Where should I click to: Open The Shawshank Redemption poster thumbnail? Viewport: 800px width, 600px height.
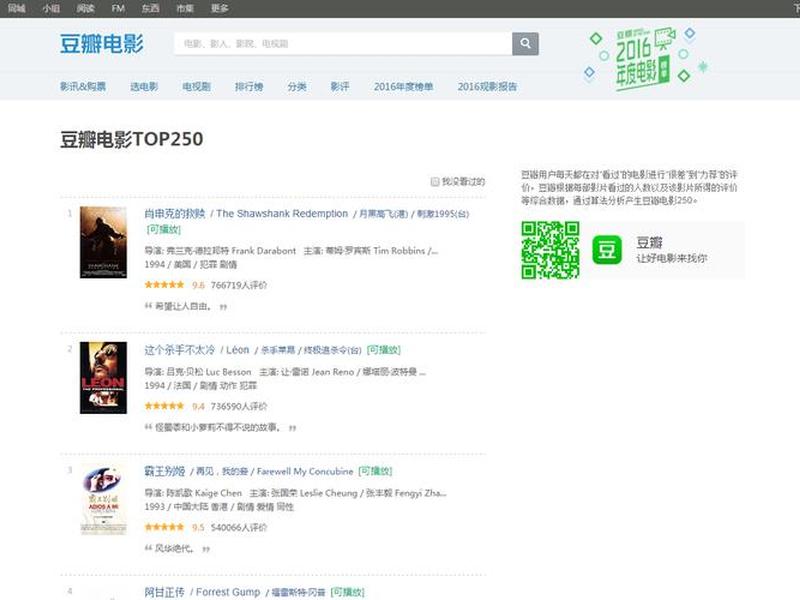coord(103,242)
